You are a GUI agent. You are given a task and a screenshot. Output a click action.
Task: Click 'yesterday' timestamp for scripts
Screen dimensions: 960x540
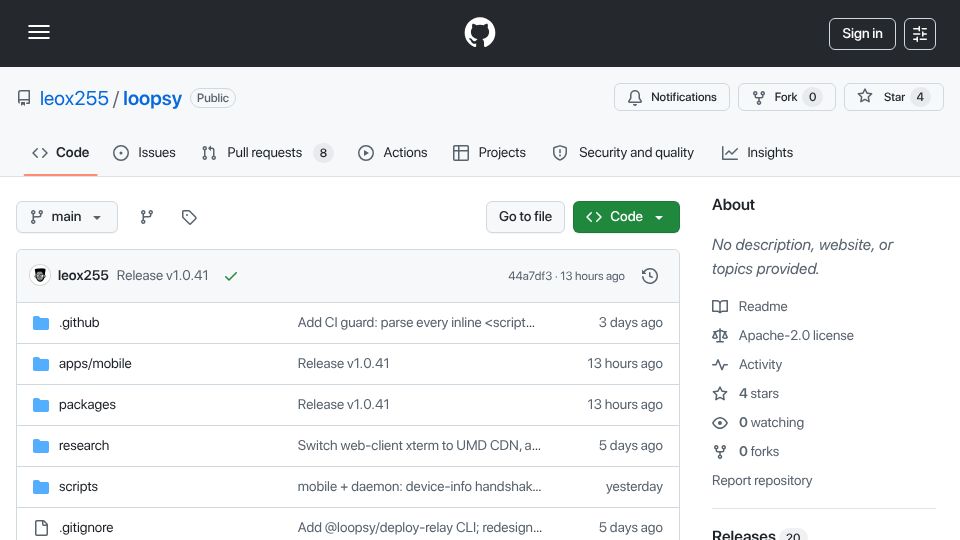tap(634, 487)
